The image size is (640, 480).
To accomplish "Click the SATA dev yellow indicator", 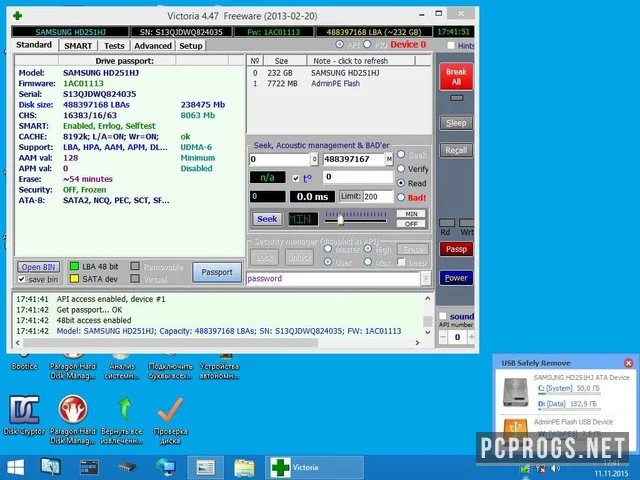I will 74,279.
